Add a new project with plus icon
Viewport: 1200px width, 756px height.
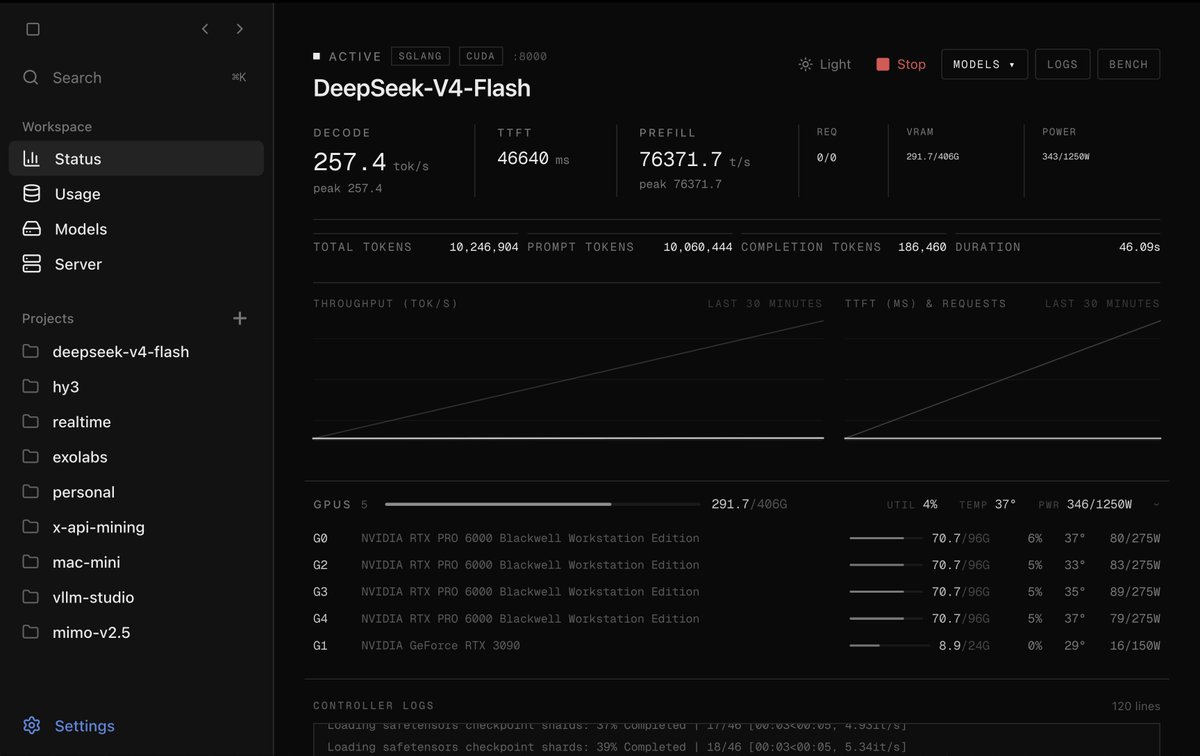pyautogui.click(x=240, y=318)
